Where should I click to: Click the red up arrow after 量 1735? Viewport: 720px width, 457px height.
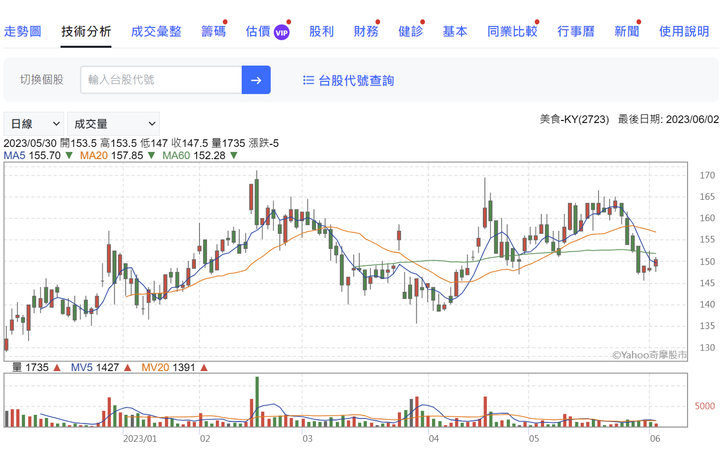pyautogui.click(x=57, y=367)
